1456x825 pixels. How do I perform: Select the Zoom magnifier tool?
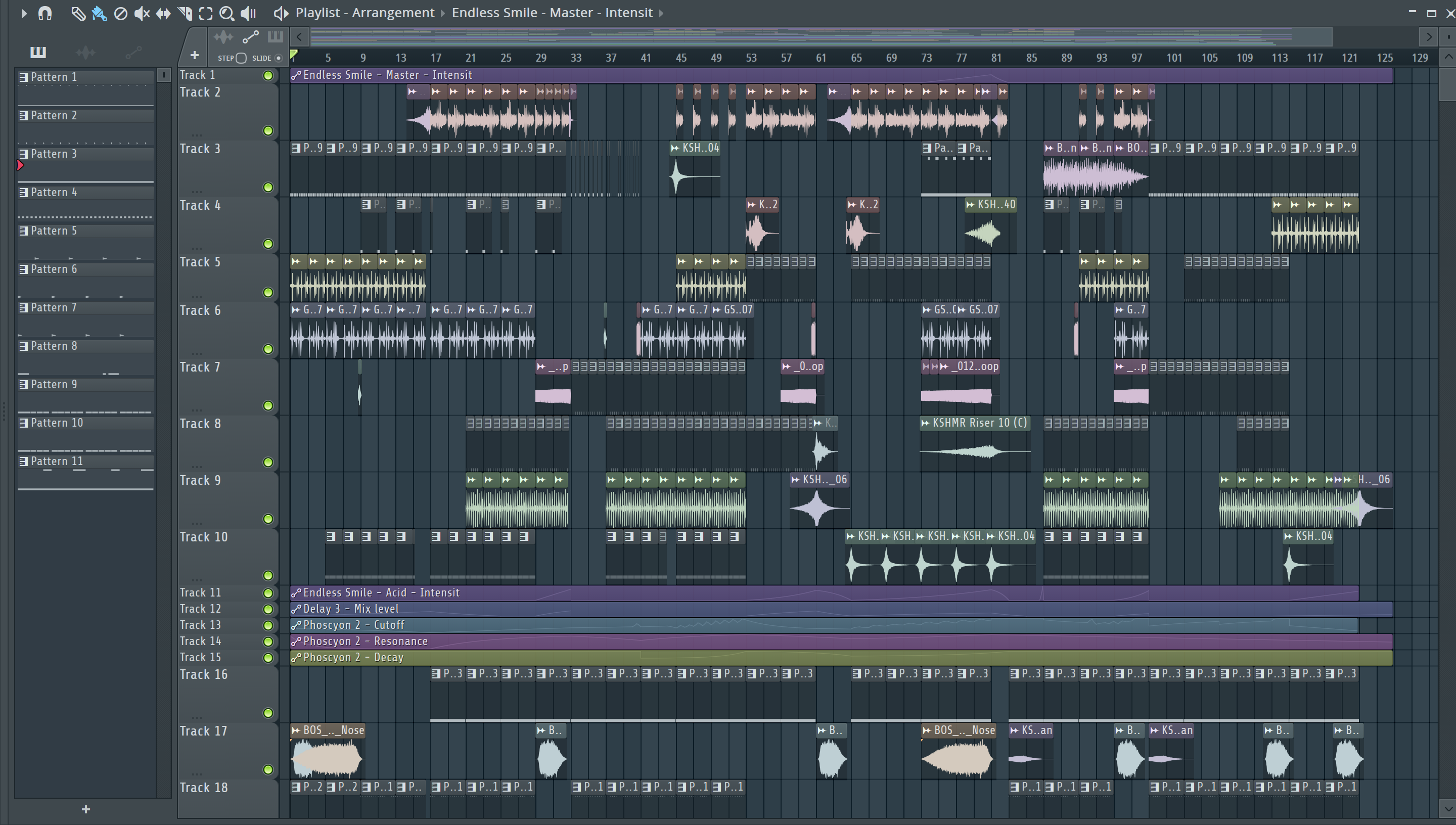click(226, 13)
